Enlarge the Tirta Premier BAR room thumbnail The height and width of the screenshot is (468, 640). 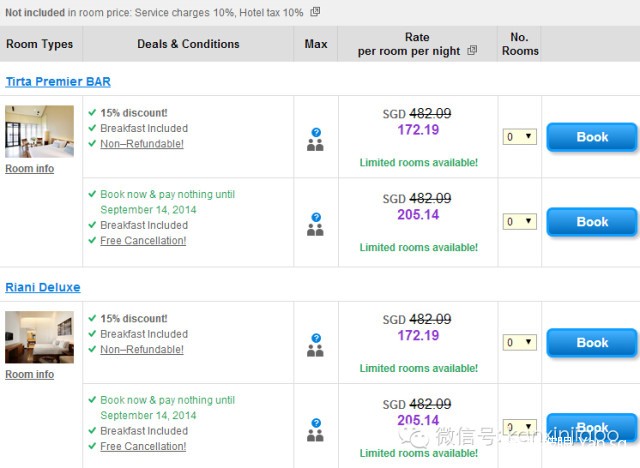[x=39, y=131]
